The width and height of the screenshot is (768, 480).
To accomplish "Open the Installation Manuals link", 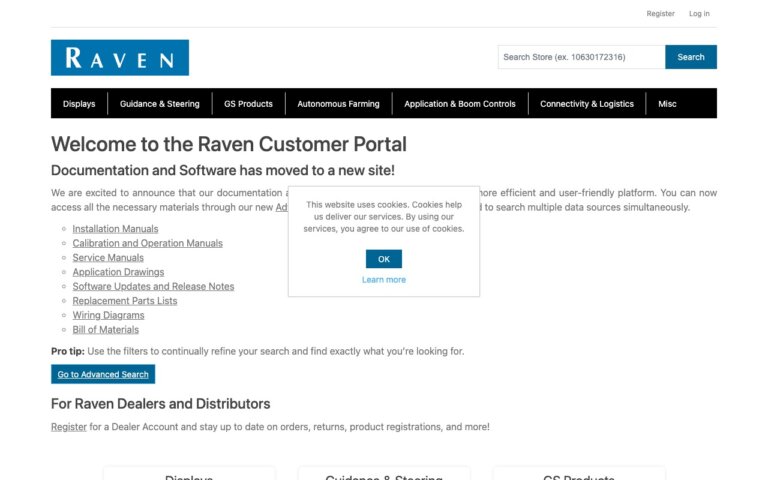I will [115, 229].
